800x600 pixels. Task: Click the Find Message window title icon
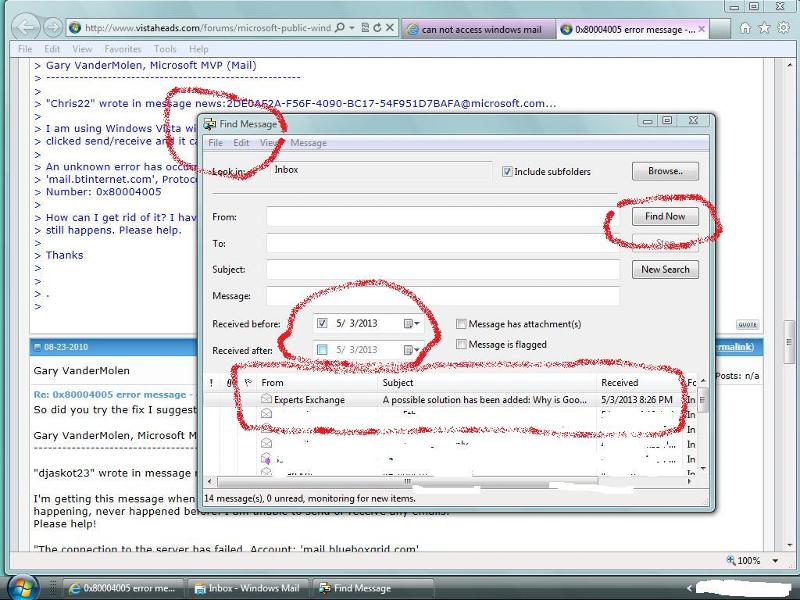210,123
